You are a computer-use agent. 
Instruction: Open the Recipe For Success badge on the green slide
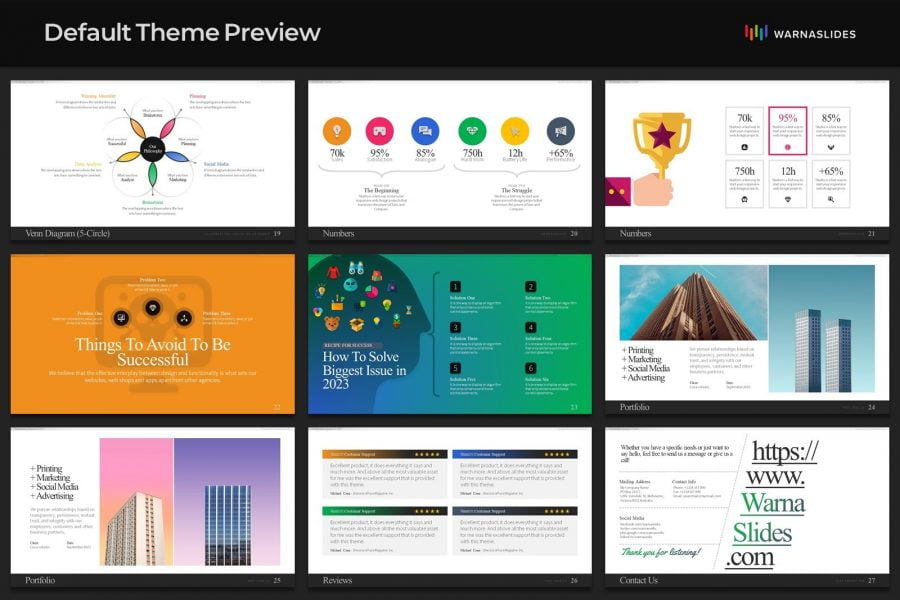click(351, 345)
